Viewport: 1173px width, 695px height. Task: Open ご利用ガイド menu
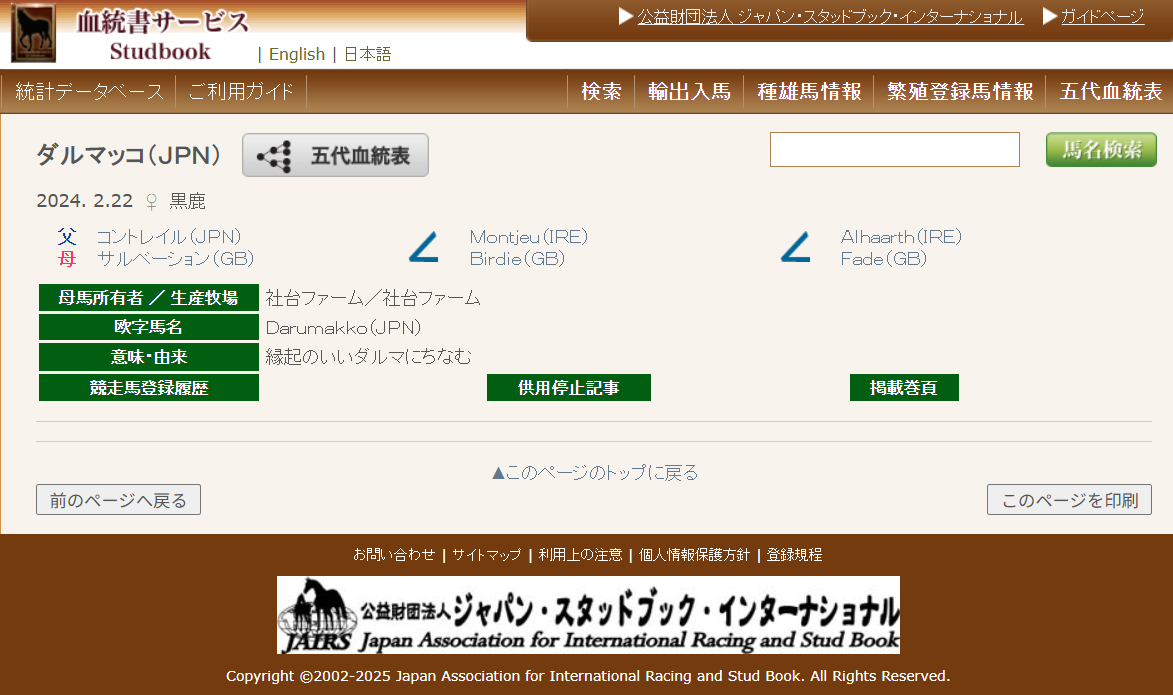pyautogui.click(x=241, y=91)
